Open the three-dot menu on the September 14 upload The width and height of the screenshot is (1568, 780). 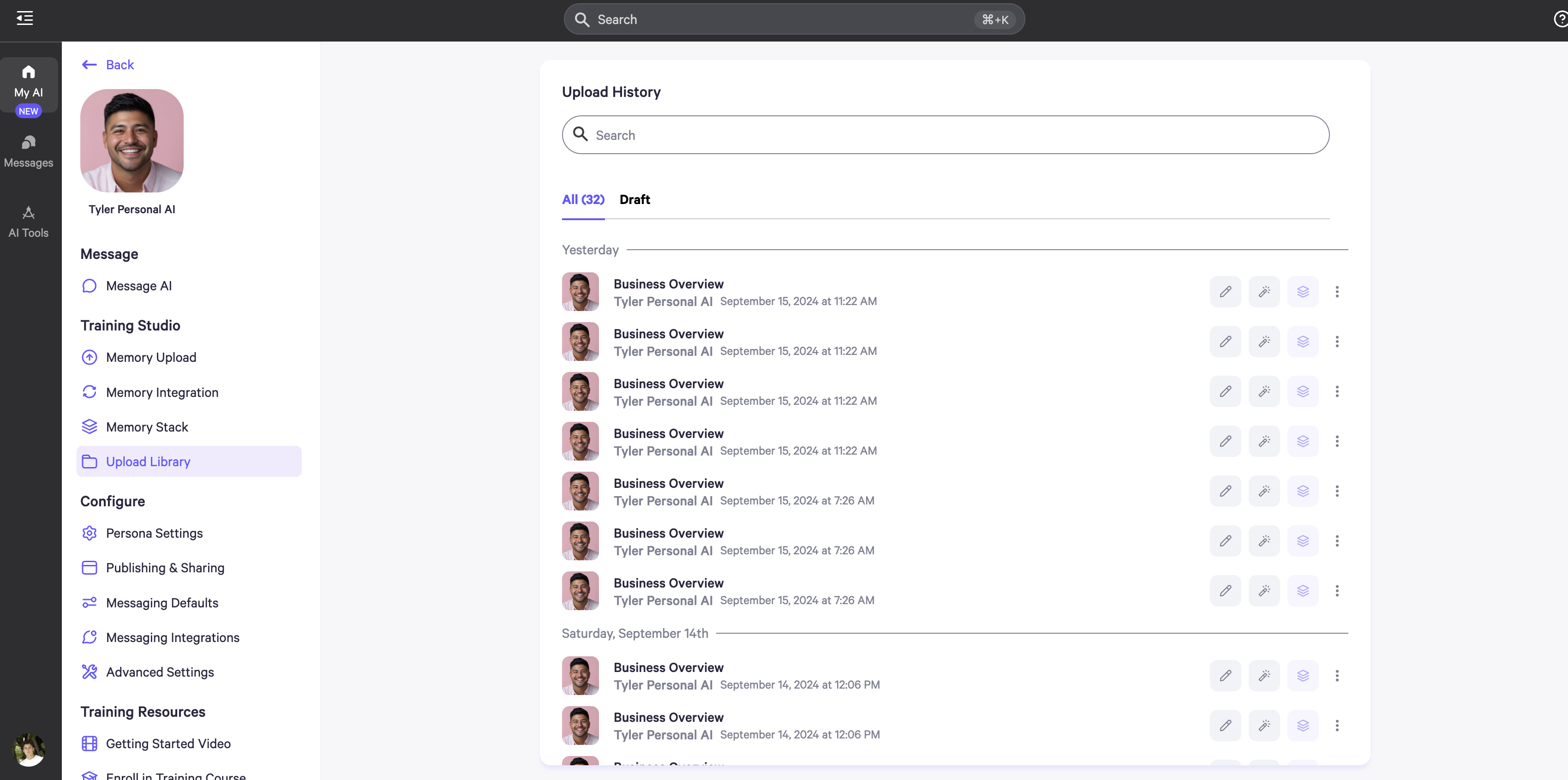coord(1337,675)
